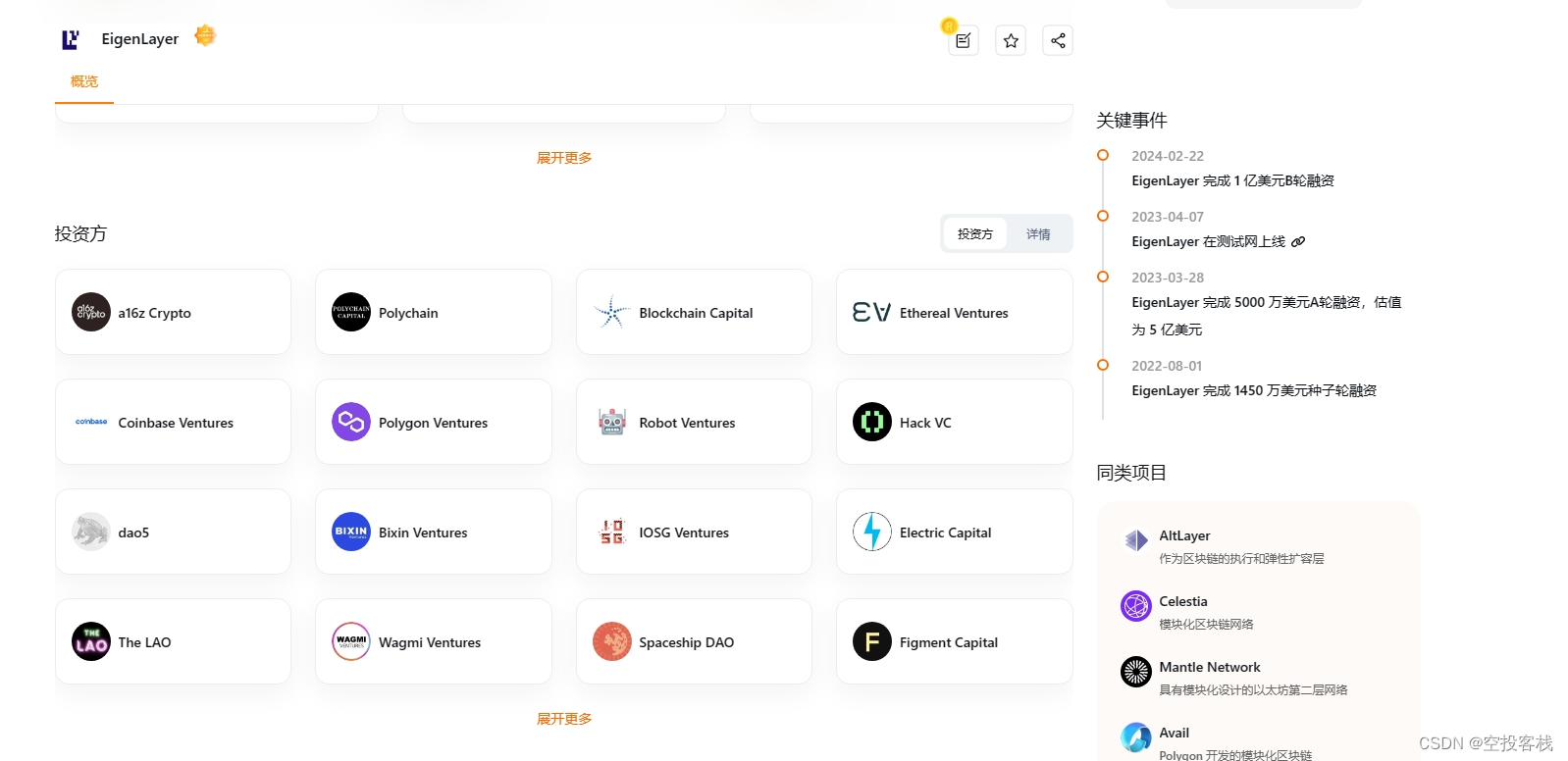Open the Wagmi Ventures investor name
Screen dimensions: 1568x761
point(430,642)
